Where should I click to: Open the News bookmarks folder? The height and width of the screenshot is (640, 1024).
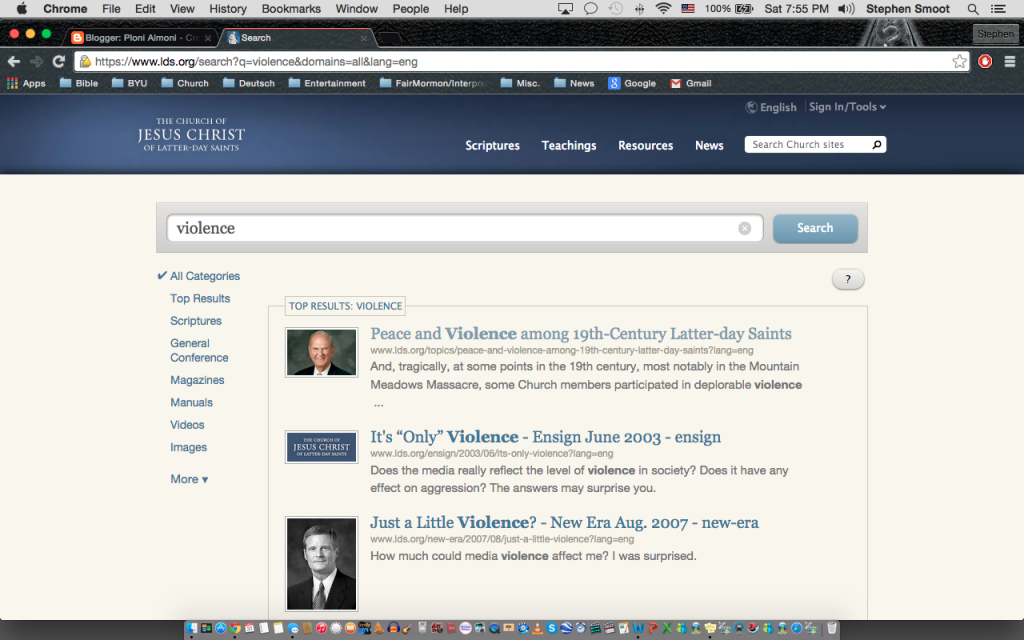point(574,83)
